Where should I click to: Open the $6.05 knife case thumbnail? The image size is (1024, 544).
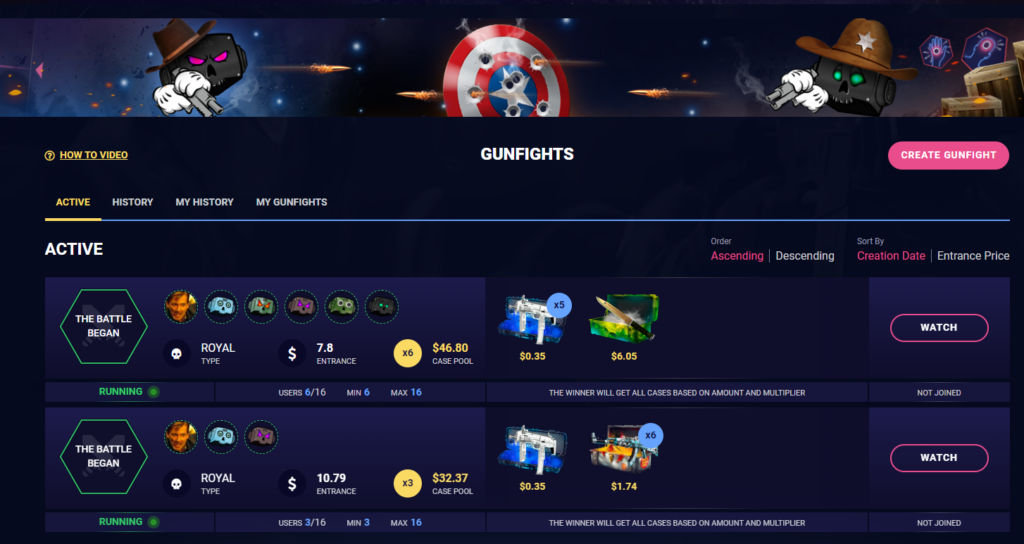pos(624,318)
